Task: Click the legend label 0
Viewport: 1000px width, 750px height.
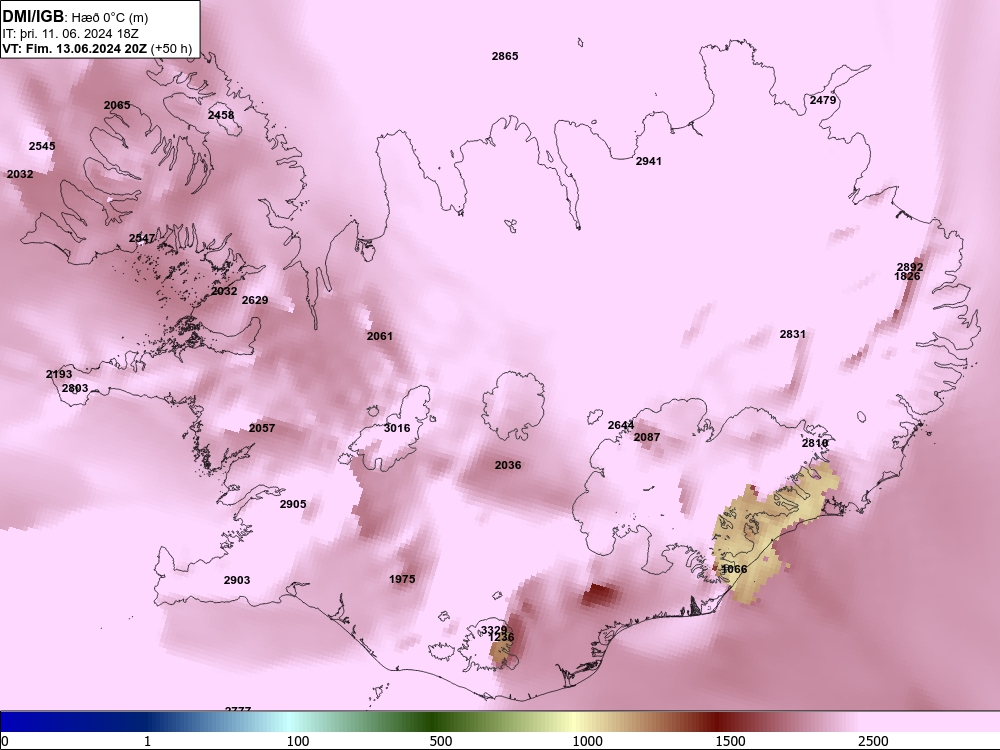Action: click(x=4, y=741)
